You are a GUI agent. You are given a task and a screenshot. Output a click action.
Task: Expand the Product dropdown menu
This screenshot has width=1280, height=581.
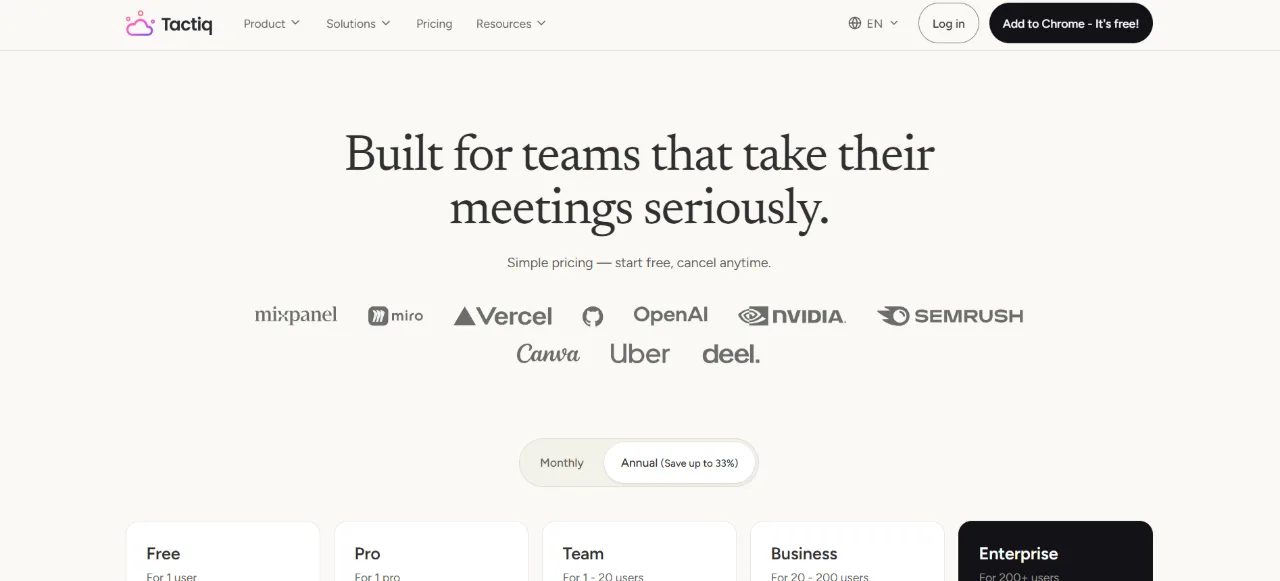[272, 23]
